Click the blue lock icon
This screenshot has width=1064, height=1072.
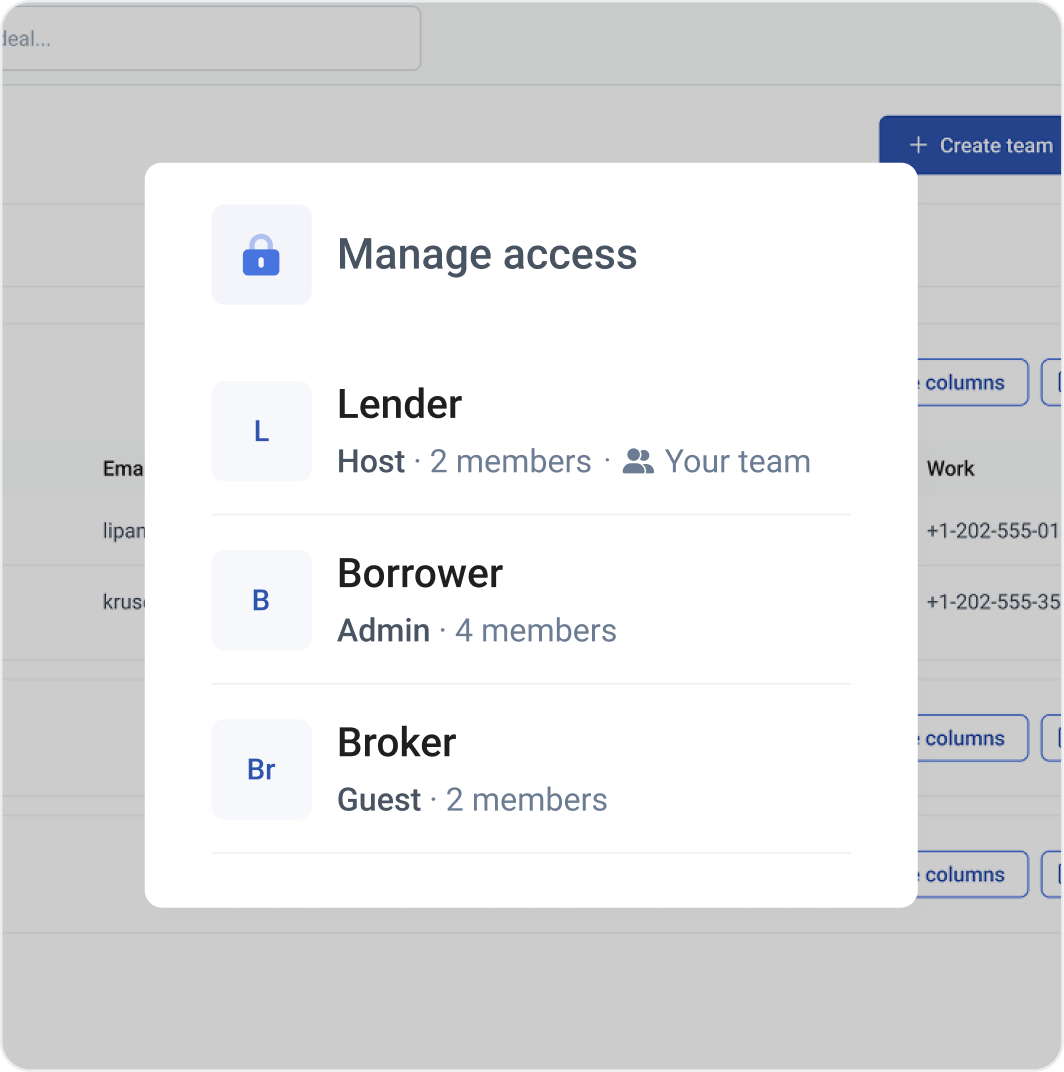261,255
